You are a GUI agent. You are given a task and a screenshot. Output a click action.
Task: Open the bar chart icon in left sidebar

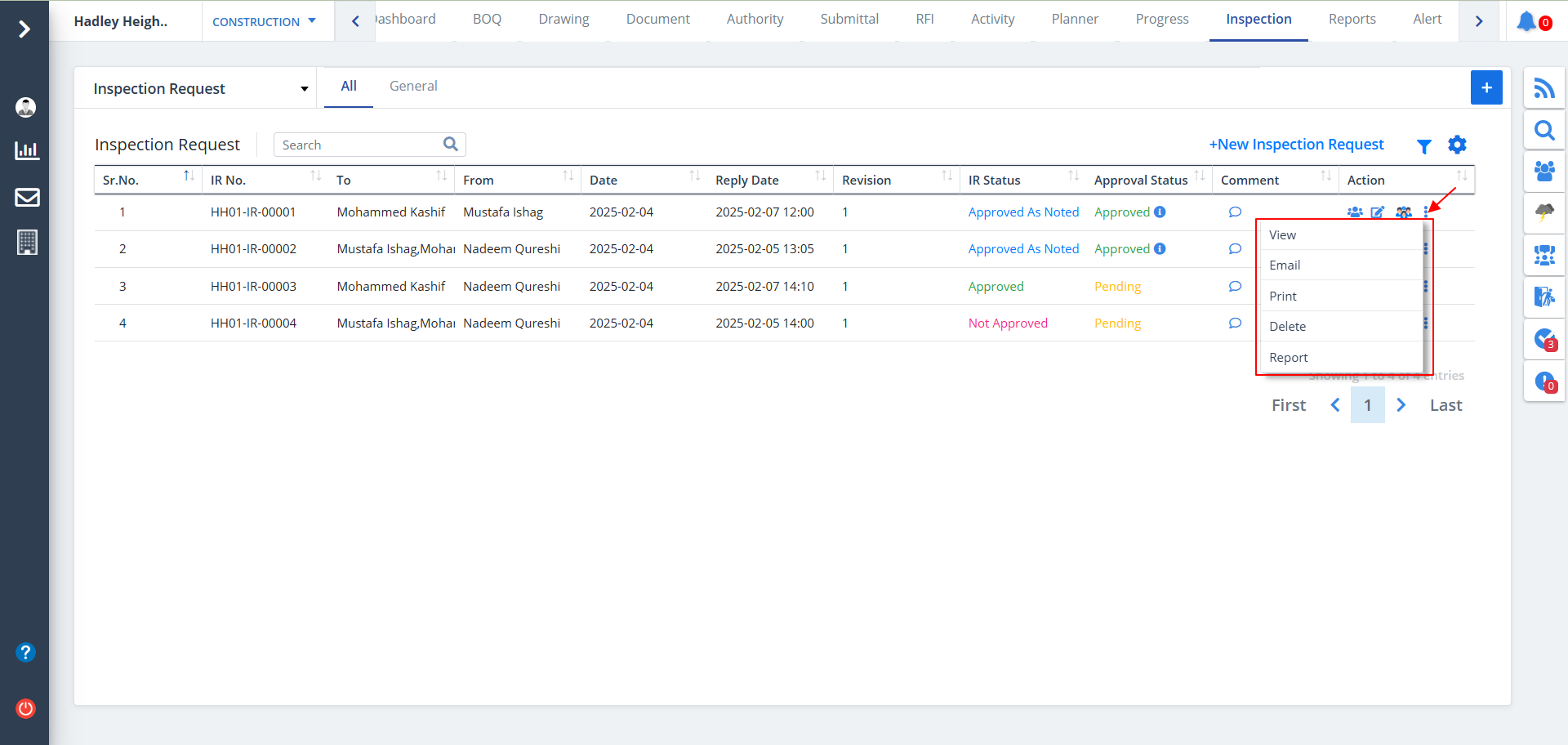27,150
